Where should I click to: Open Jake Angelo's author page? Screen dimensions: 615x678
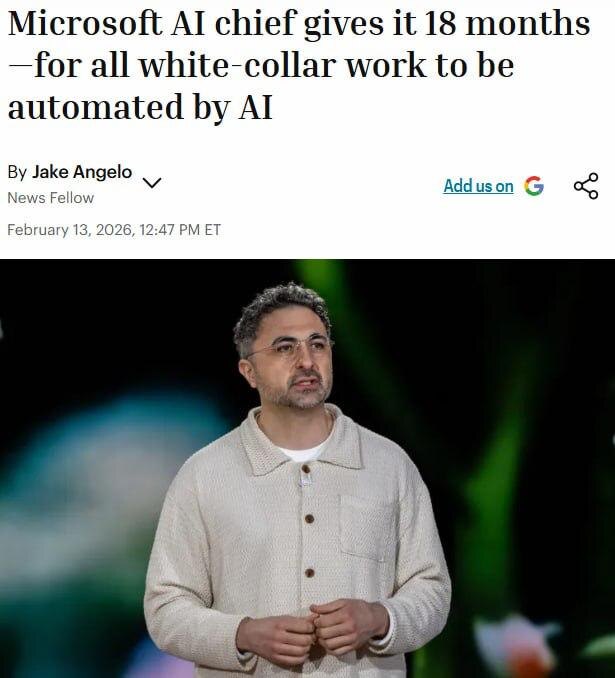[82, 172]
